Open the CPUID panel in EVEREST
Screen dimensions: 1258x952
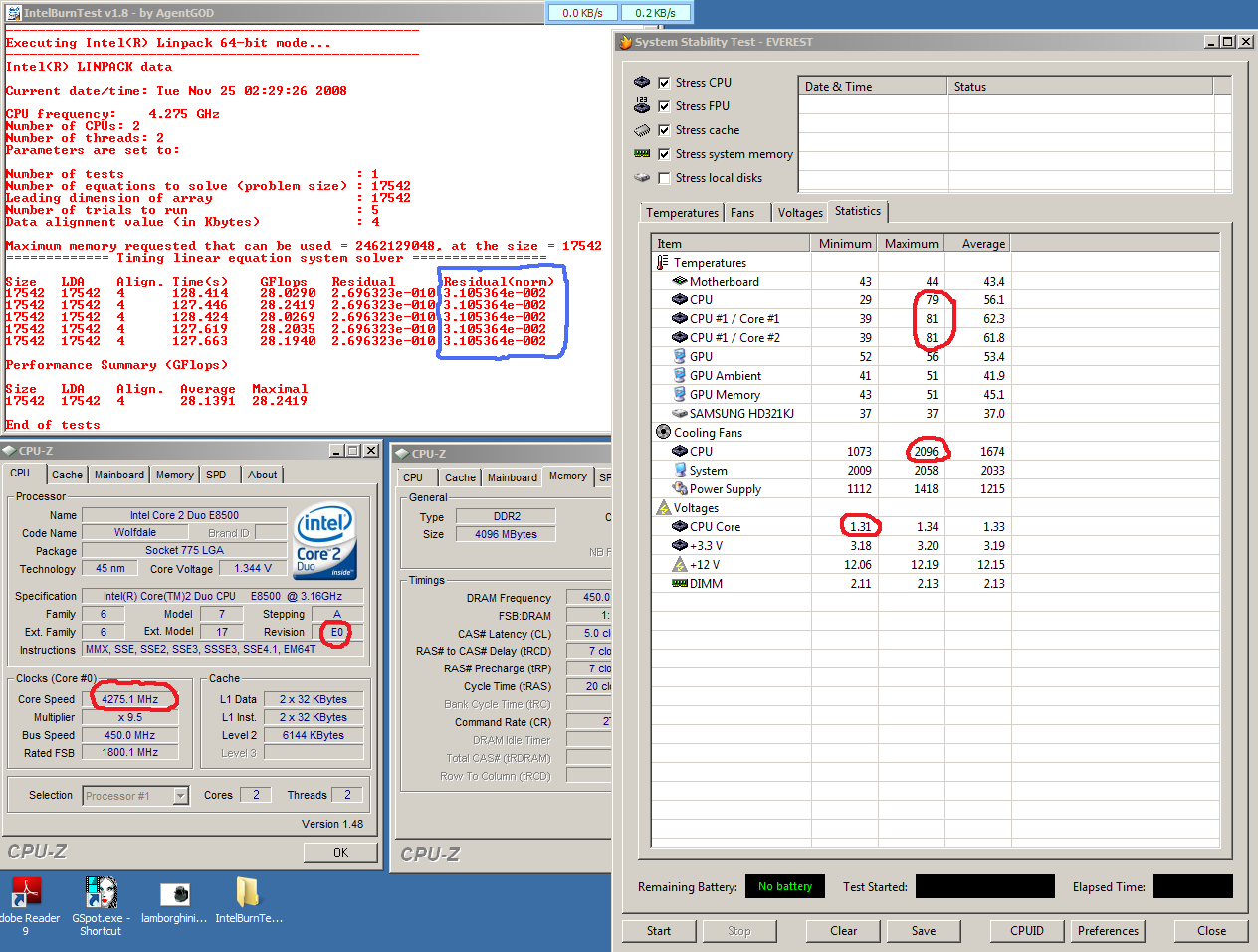(x=1027, y=931)
